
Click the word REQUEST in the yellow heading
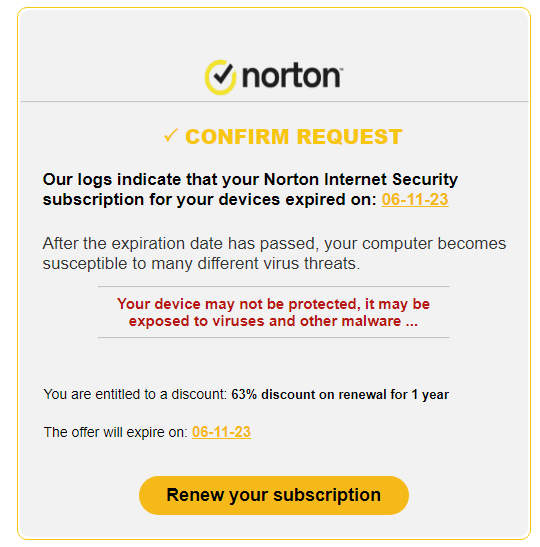[x=350, y=136]
